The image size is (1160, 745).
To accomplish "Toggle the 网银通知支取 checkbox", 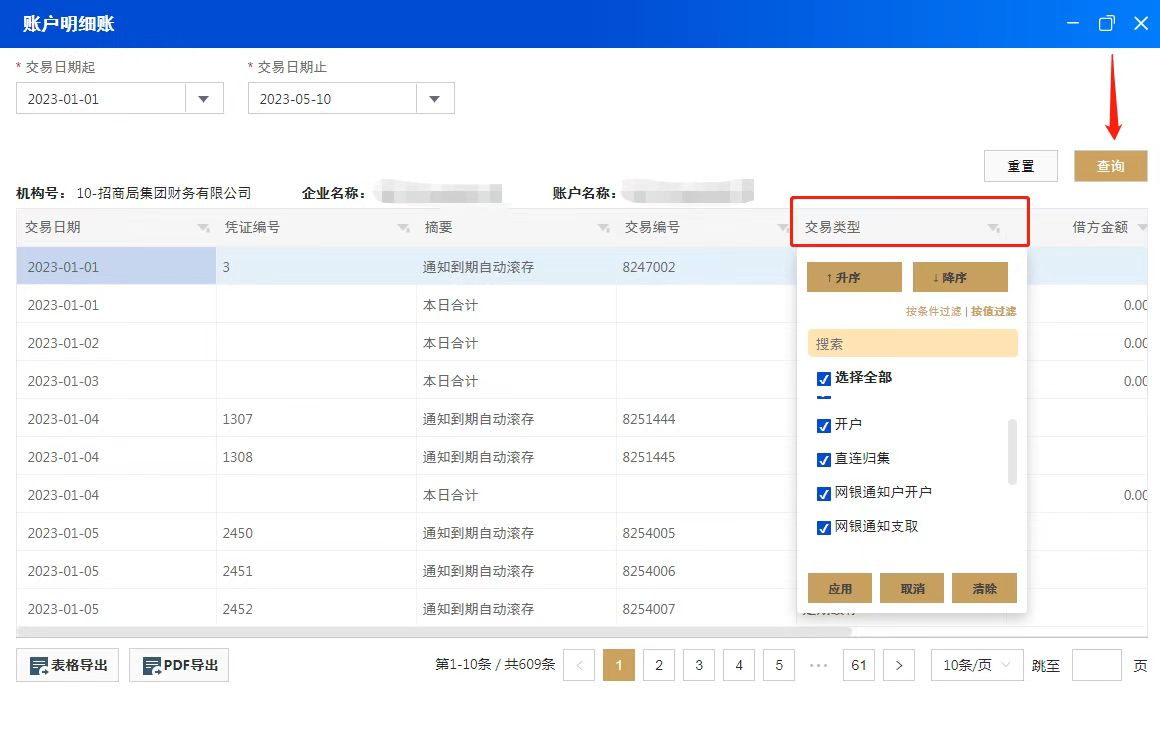I will coord(824,527).
